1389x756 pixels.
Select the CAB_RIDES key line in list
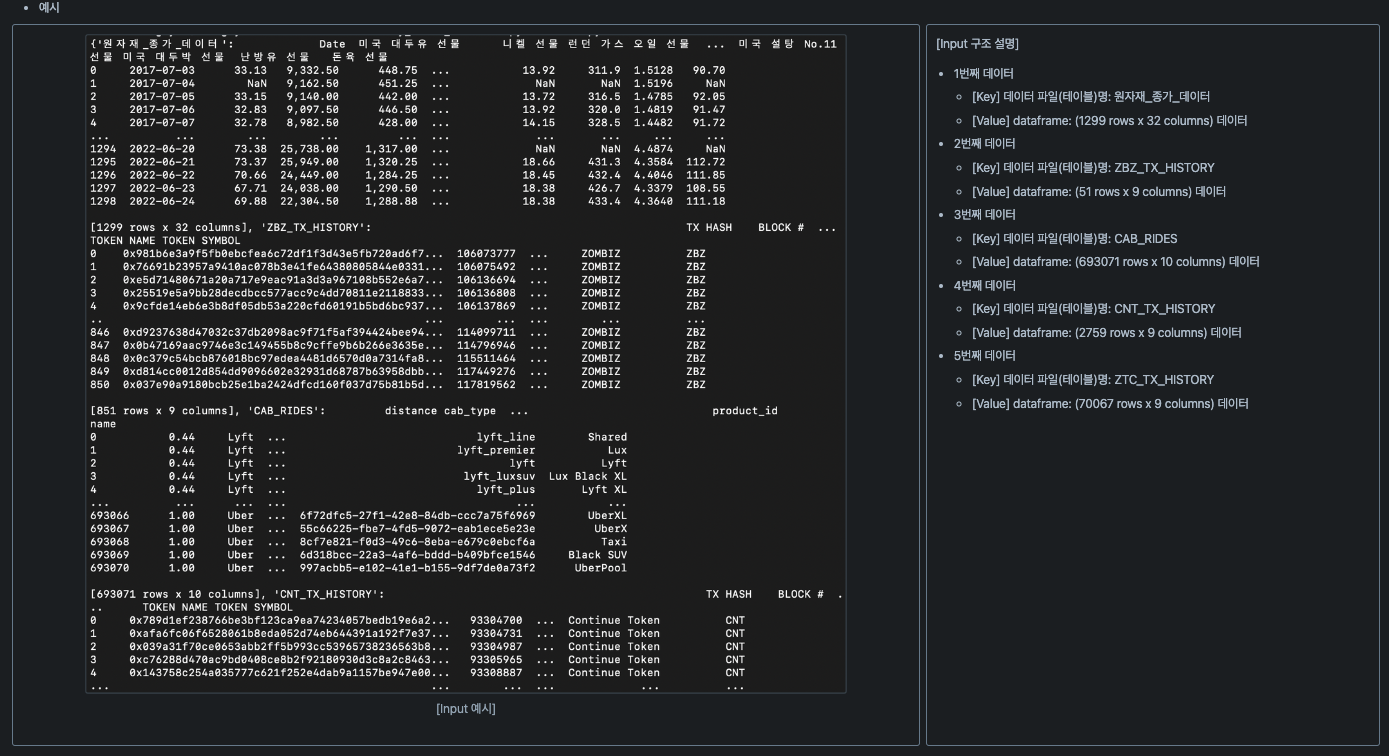[1074, 239]
